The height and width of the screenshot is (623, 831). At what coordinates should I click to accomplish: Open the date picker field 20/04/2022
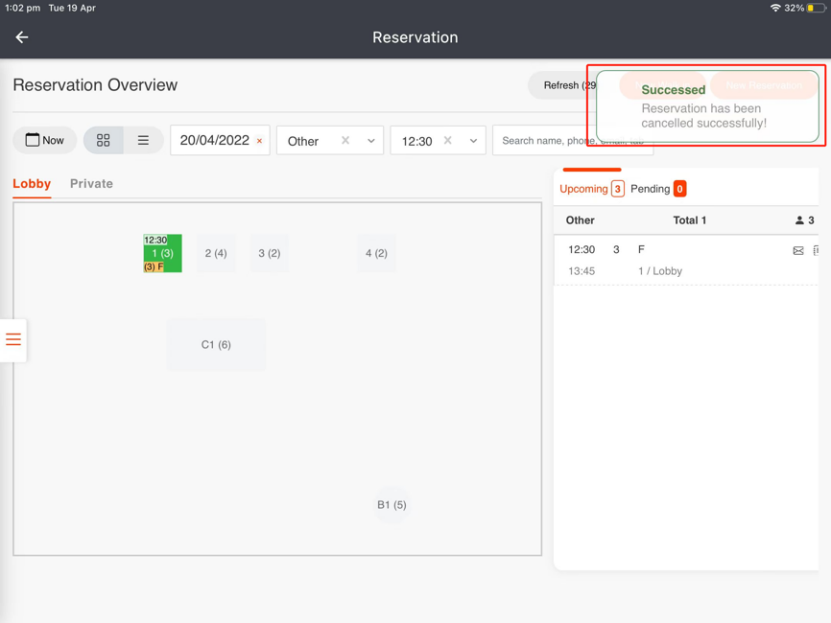pyautogui.click(x=214, y=141)
